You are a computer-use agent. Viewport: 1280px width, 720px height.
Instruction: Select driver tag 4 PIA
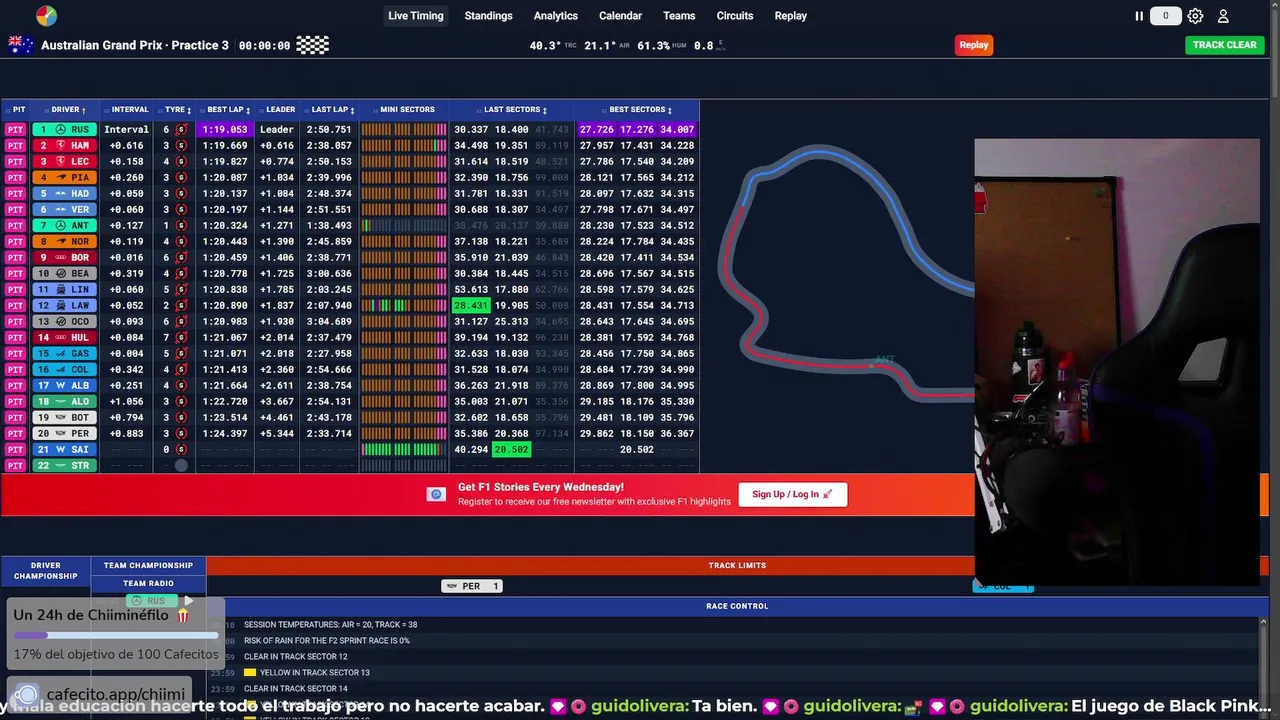pos(65,178)
